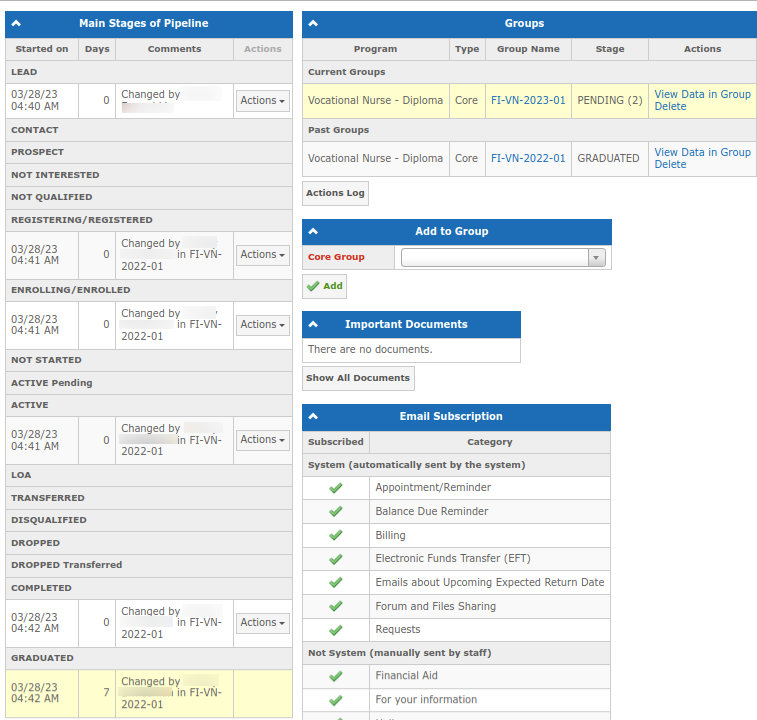Click the Subscribed column header
Image resolution: width=757 pixels, height=720 pixels.
(x=336, y=442)
